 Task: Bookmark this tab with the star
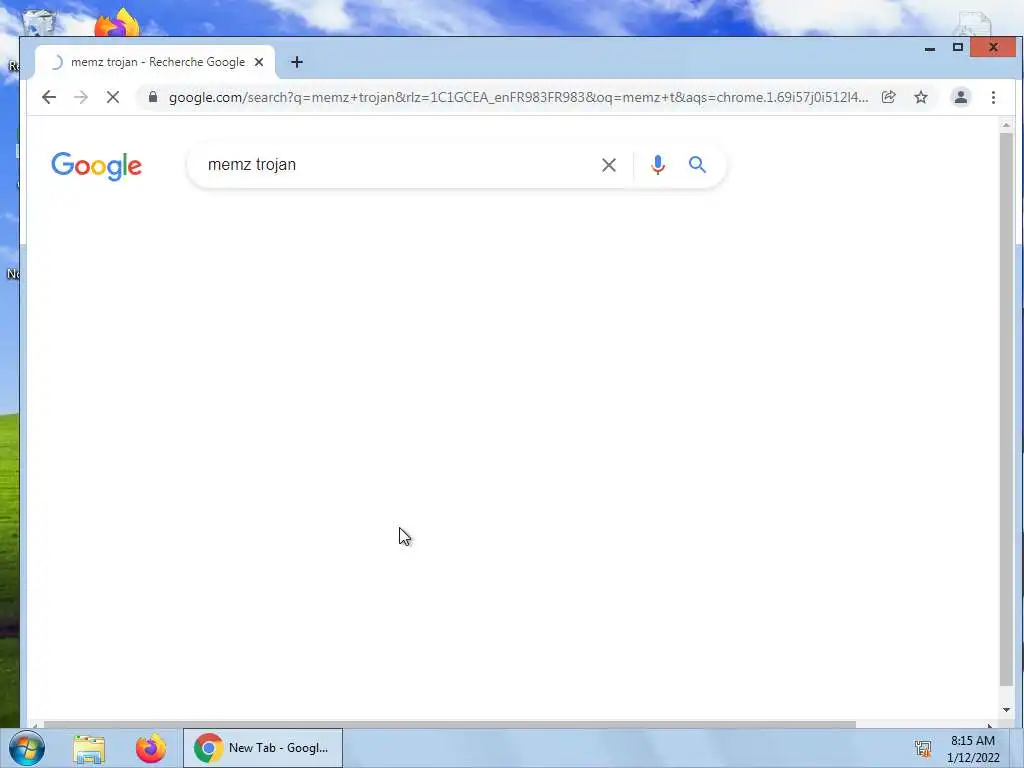pos(921,97)
